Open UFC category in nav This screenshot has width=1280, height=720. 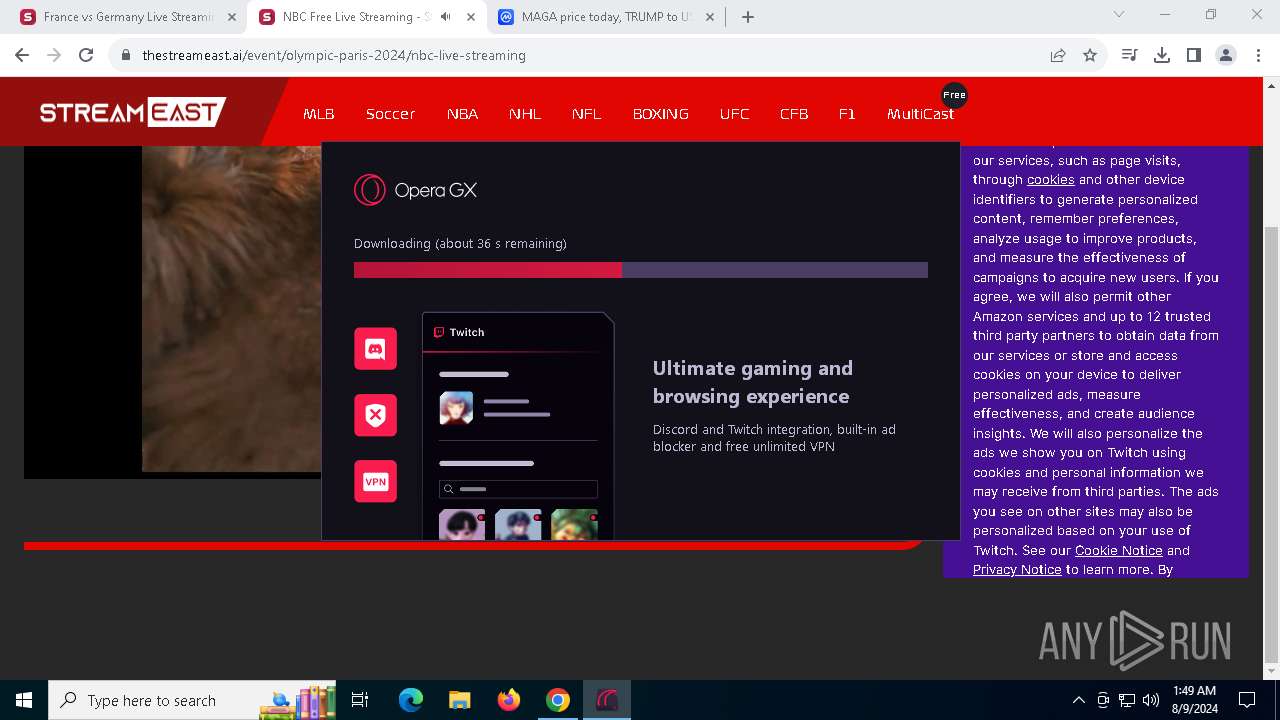(x=734, y=114)
